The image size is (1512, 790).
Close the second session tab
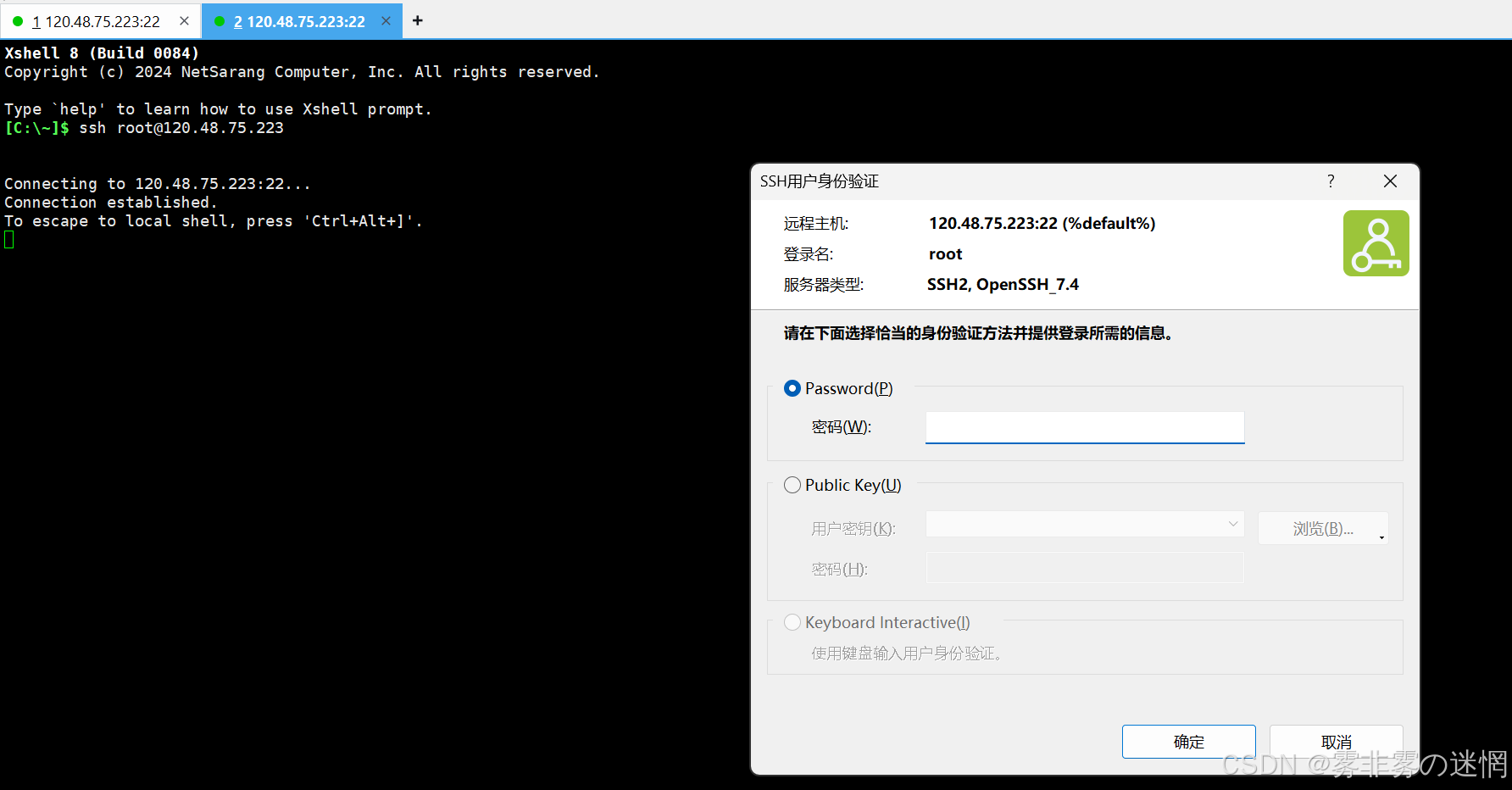[386, 21]
